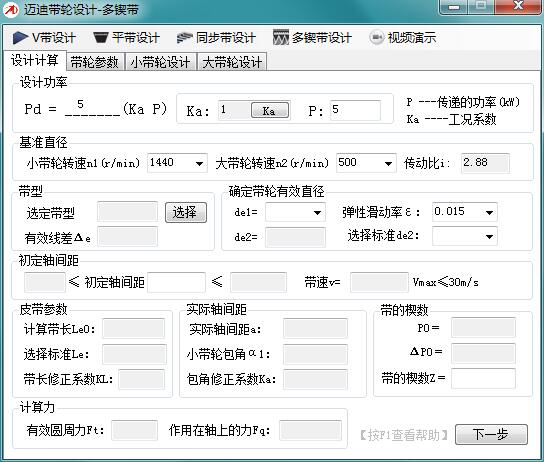Switch to 小带轮设计 tab
The width and height of the screenshot is (544, 462).
click(160, 62)
